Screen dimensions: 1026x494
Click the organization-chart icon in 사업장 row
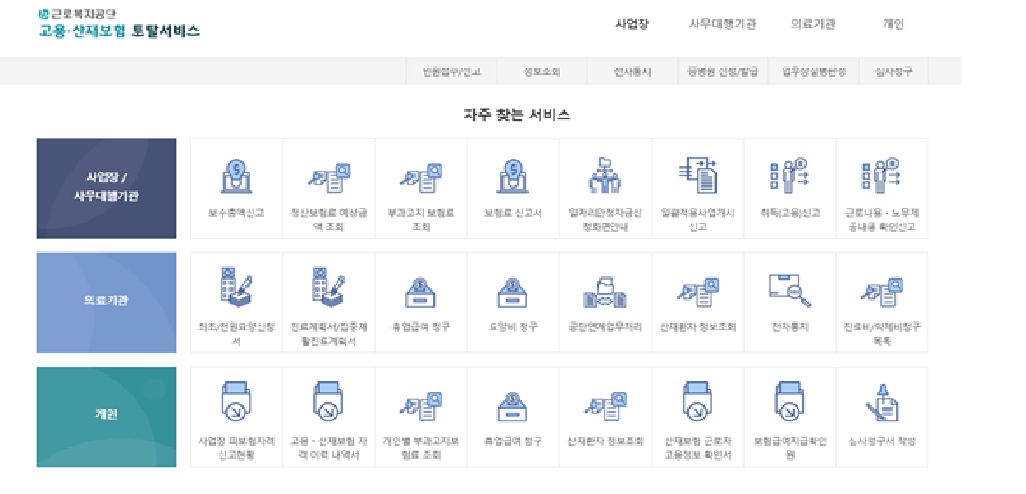[x=605, y=175]
